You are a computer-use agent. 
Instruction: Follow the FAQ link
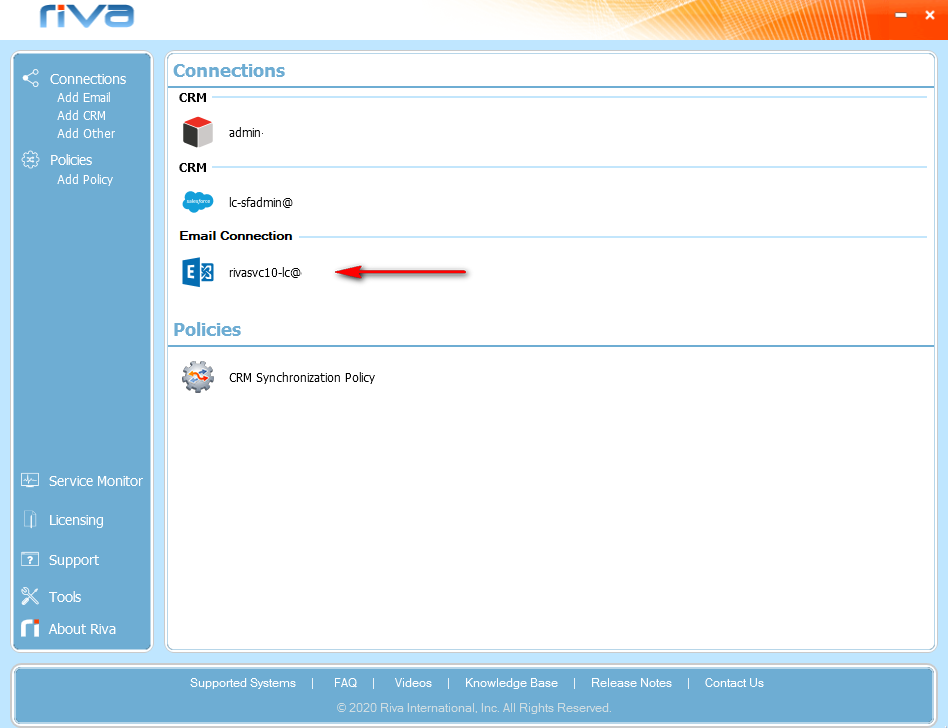pos(345,683)
